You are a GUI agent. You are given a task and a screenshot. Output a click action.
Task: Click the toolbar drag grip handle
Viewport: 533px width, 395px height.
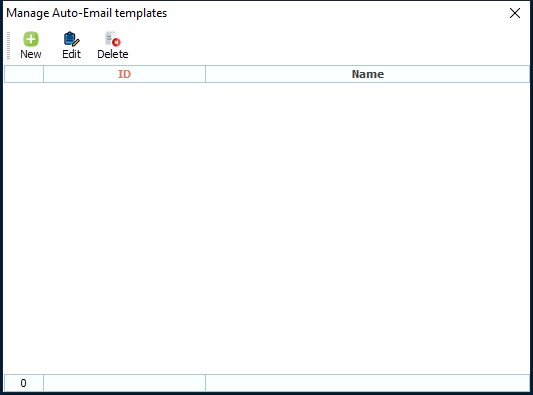8,45
